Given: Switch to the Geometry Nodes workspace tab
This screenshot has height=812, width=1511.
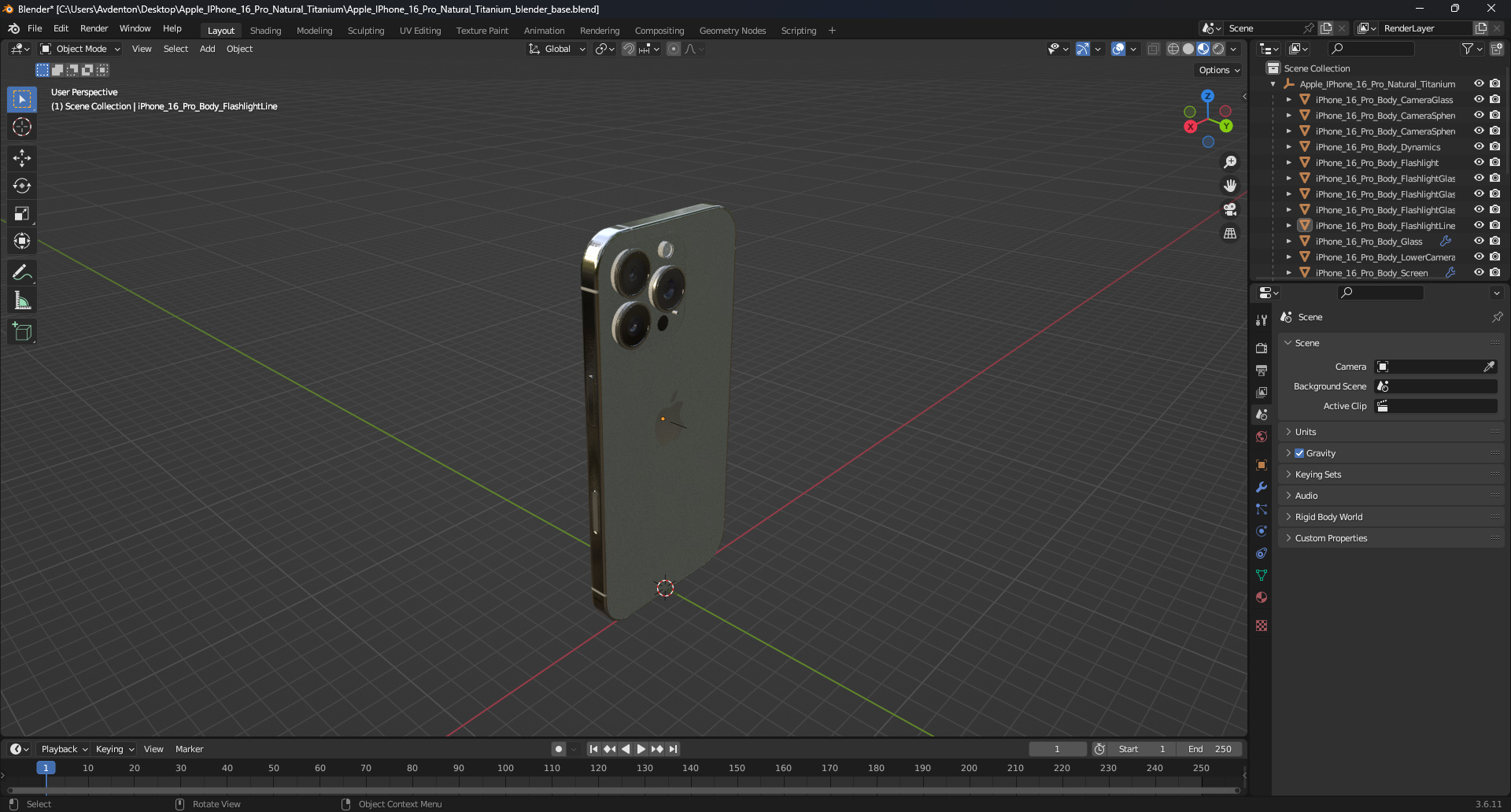Looking at the screenshot, I should coord(732,31).
